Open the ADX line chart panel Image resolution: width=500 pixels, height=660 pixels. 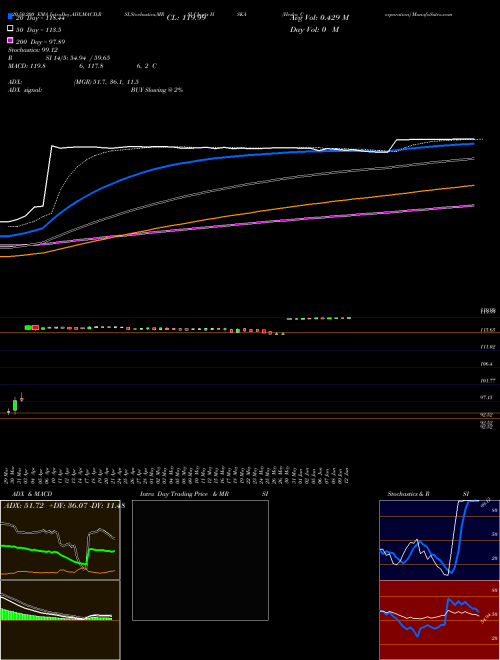click(60, 540)
